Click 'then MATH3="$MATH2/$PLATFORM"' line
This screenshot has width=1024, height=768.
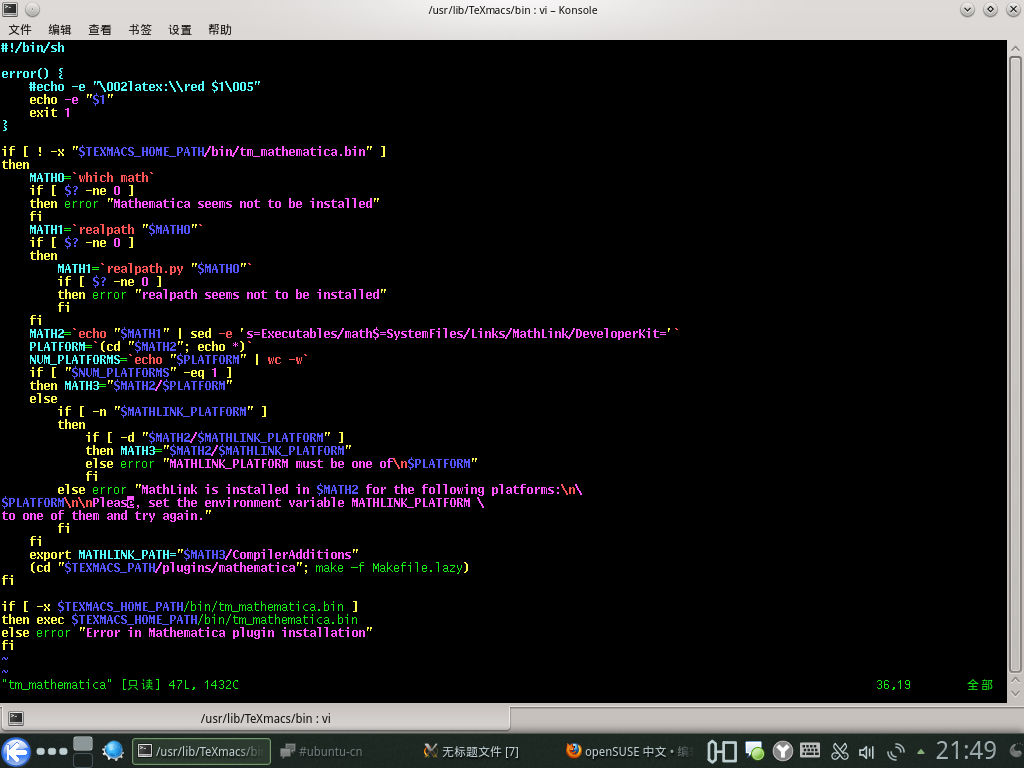tap(131, 386)
